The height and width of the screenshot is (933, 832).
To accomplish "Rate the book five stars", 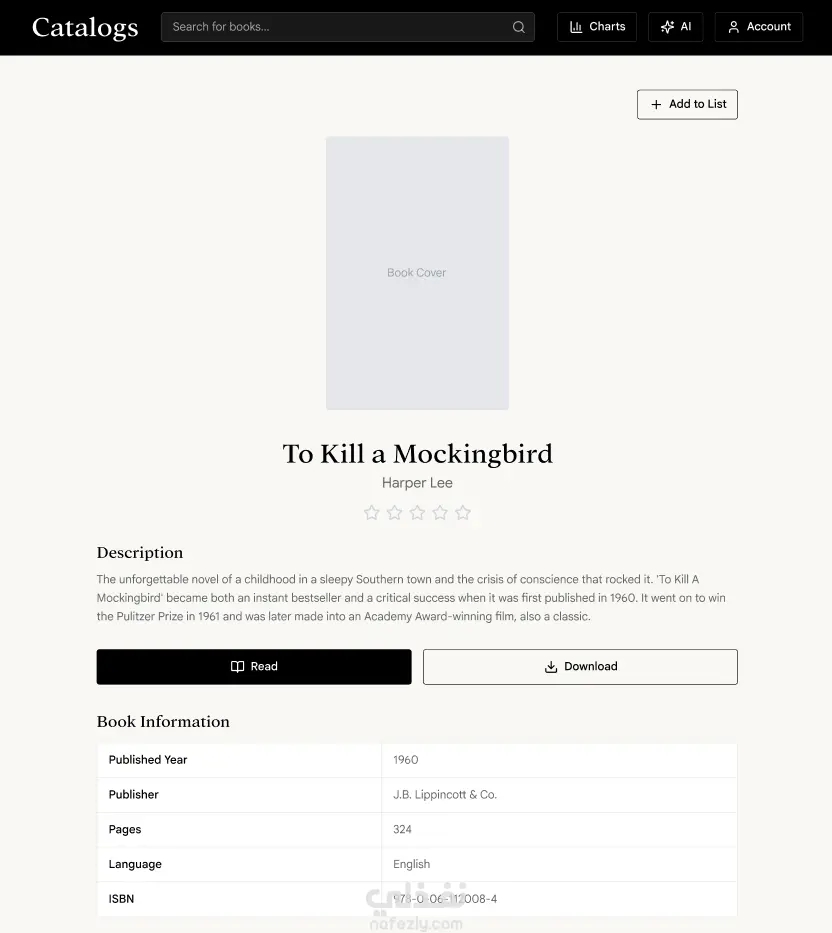I will (x=463, y=512).
